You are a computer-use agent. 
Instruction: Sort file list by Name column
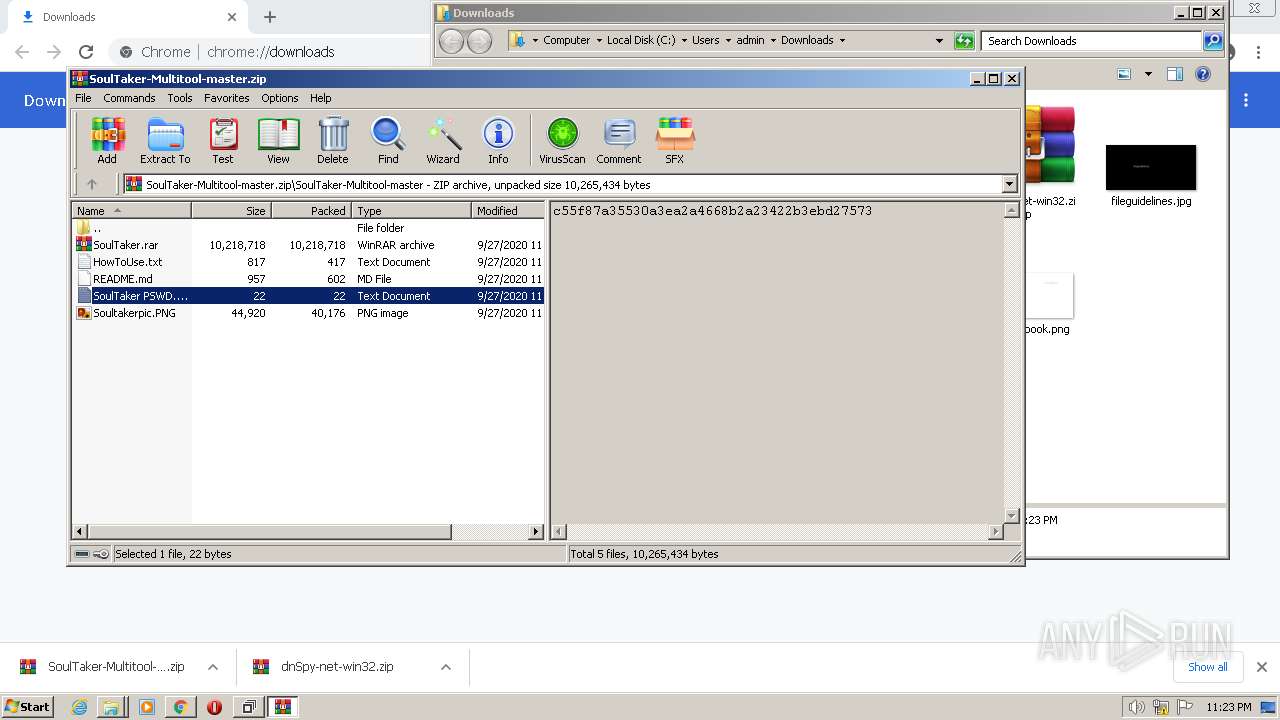point(131,211)
